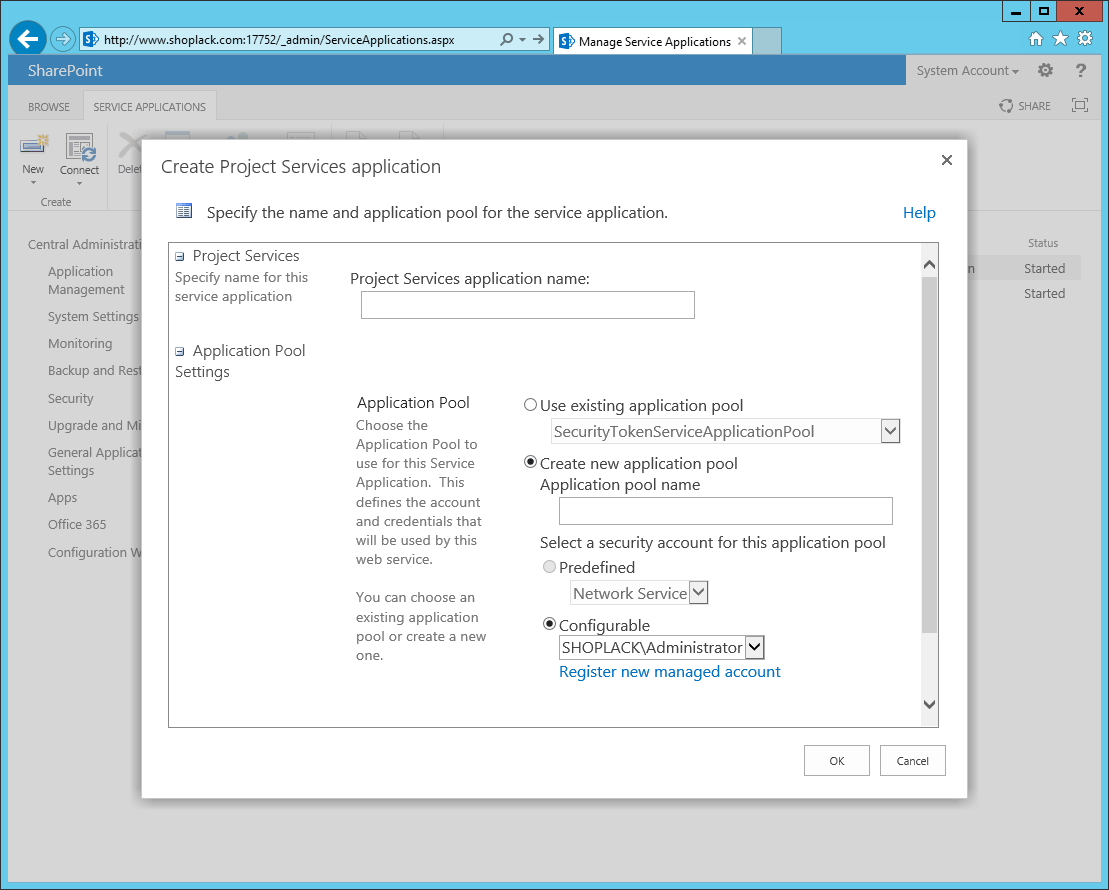Screen dimensions: 1109x890
Task: Expand the New button dropdown arrow
Action: tap(33, 183)
